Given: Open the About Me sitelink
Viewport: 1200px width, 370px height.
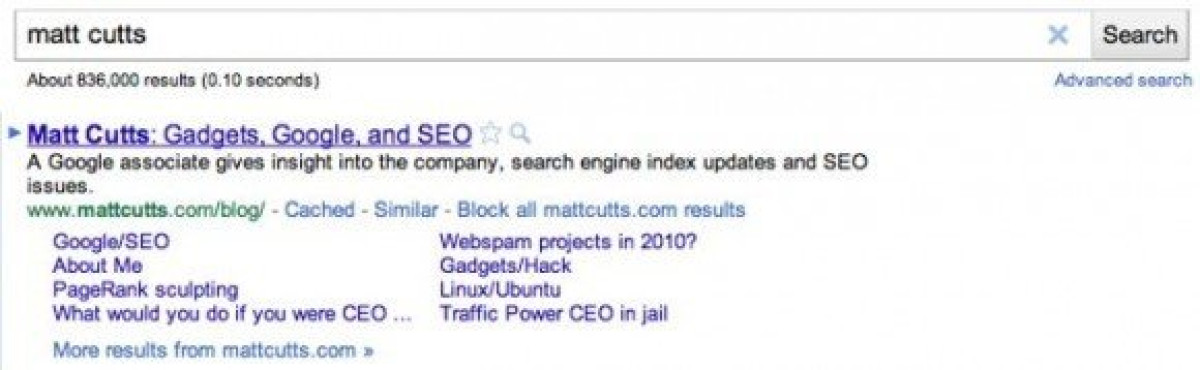Looking at the screenshot, I should click(x=97, y=266).
